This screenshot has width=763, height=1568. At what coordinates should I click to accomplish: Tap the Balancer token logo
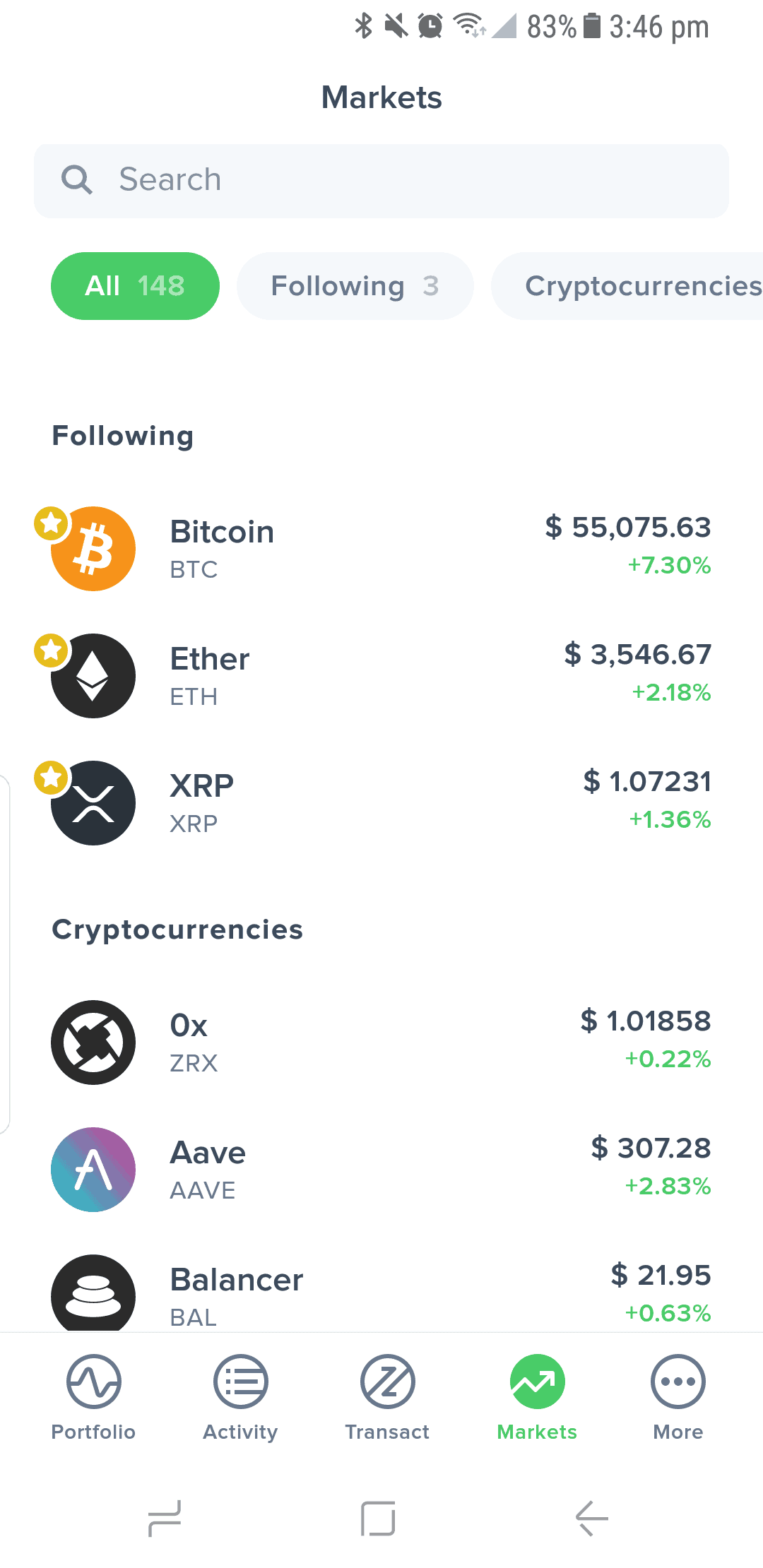pos(93,1294)
